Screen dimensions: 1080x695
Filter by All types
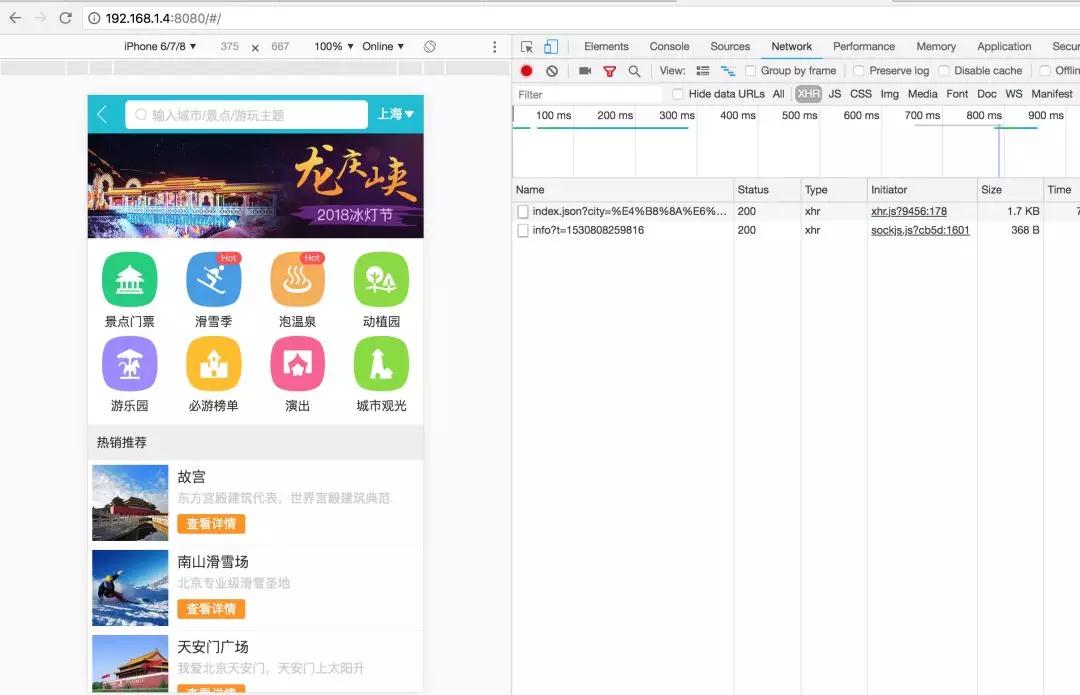pyautogui.click(x=778, y=94)
